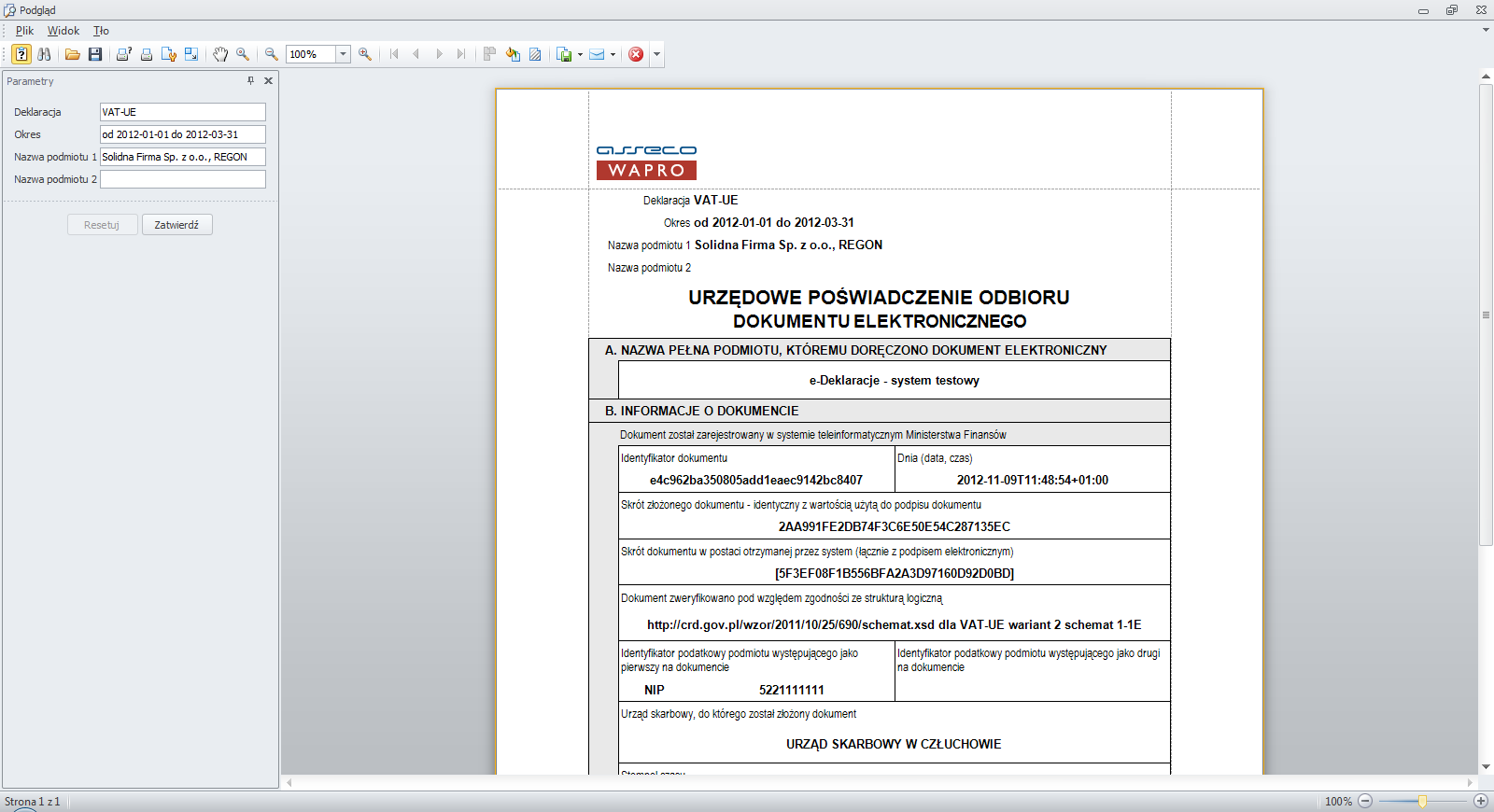Click 'URZĄD SKARBOWY W CZŁUCHOWIE' text
Image resolution: width=1494 pixels, height=812 pixels.
[894, 745]
